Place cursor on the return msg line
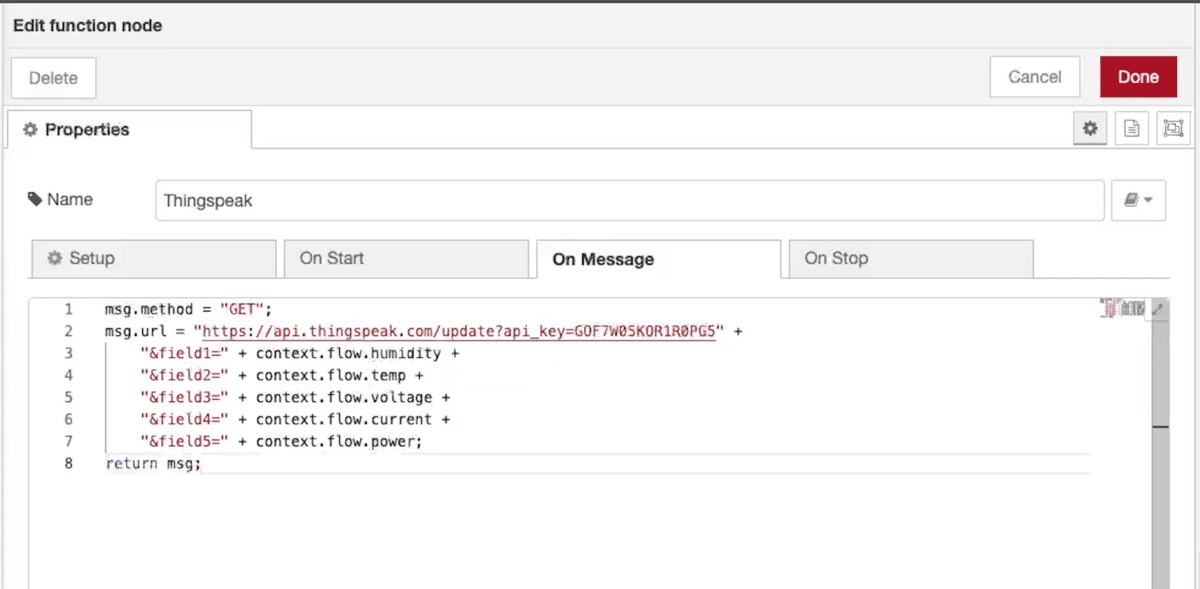Screen dimensions: 1200x589 click(x=154, y=463)
